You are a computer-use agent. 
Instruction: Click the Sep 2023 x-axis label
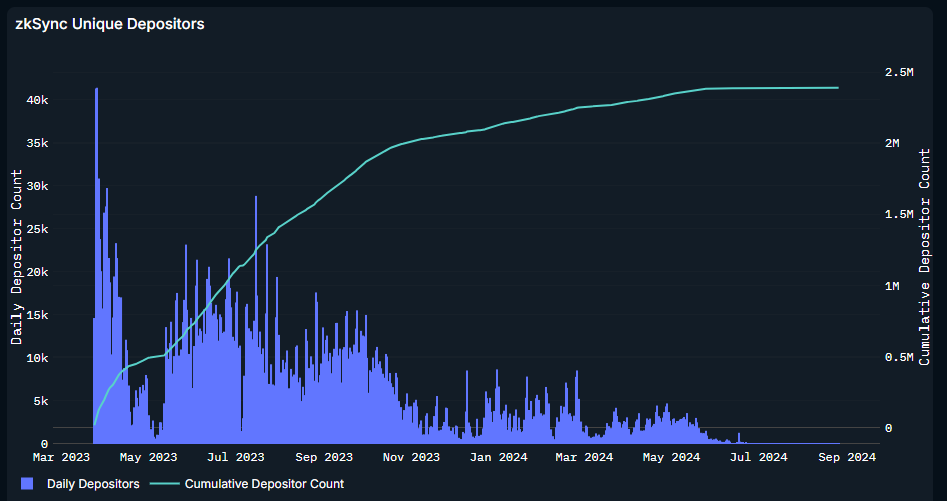pos(324,458)
